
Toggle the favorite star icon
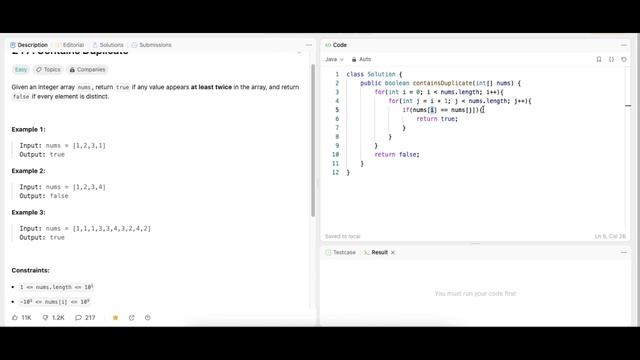click(116, 318)
